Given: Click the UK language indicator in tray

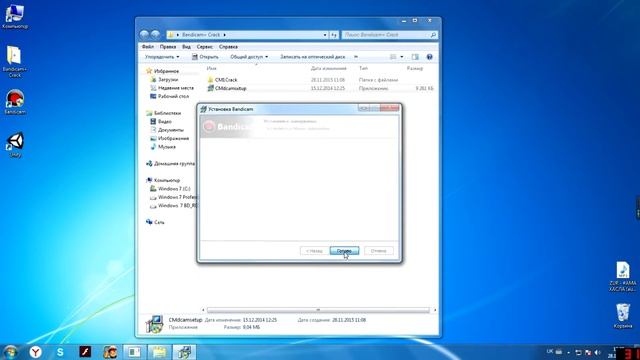Looking at the screenshot, I should pos(550,351).
